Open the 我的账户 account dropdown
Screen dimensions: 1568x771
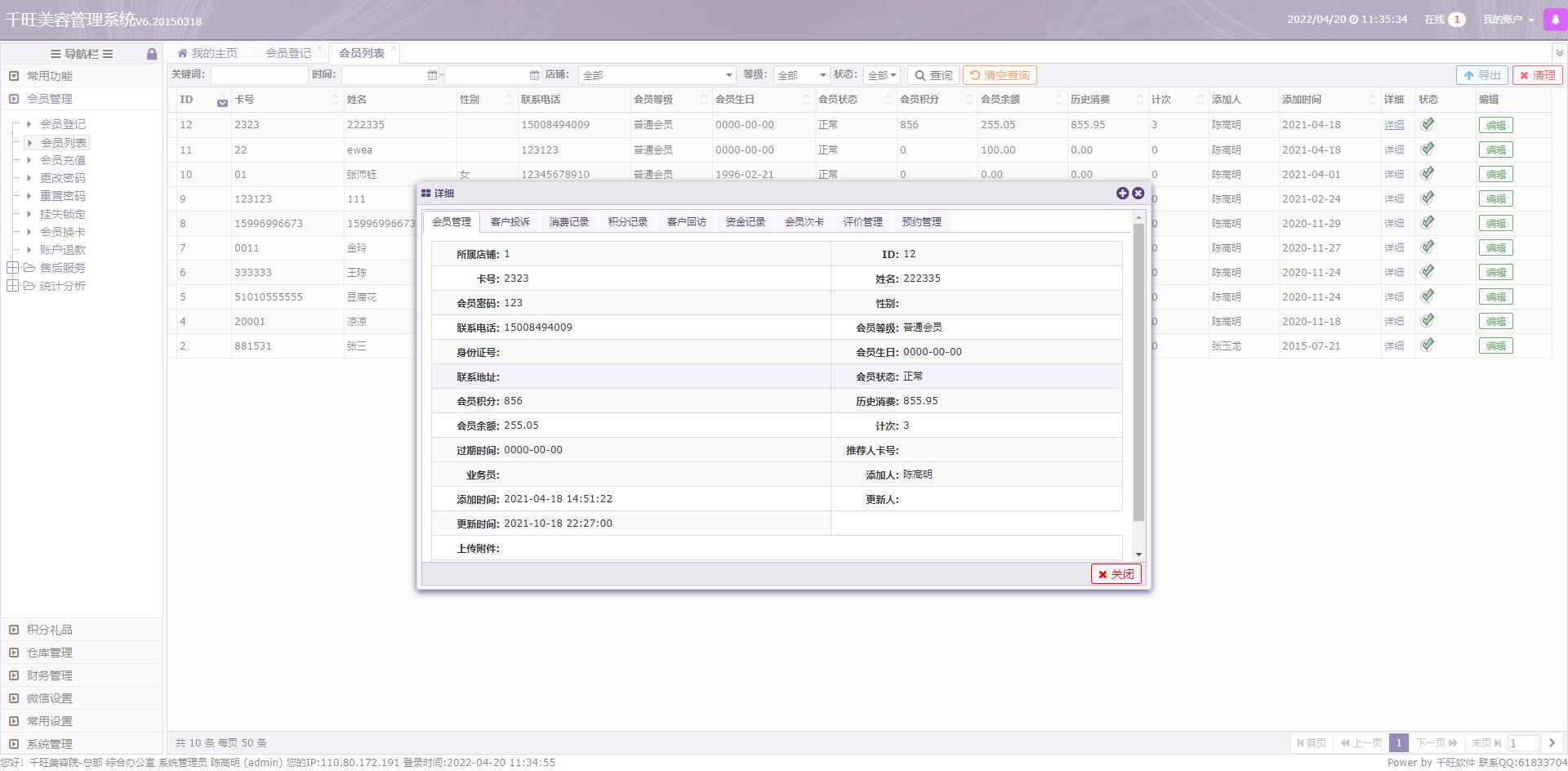[x=1508, y=20]
